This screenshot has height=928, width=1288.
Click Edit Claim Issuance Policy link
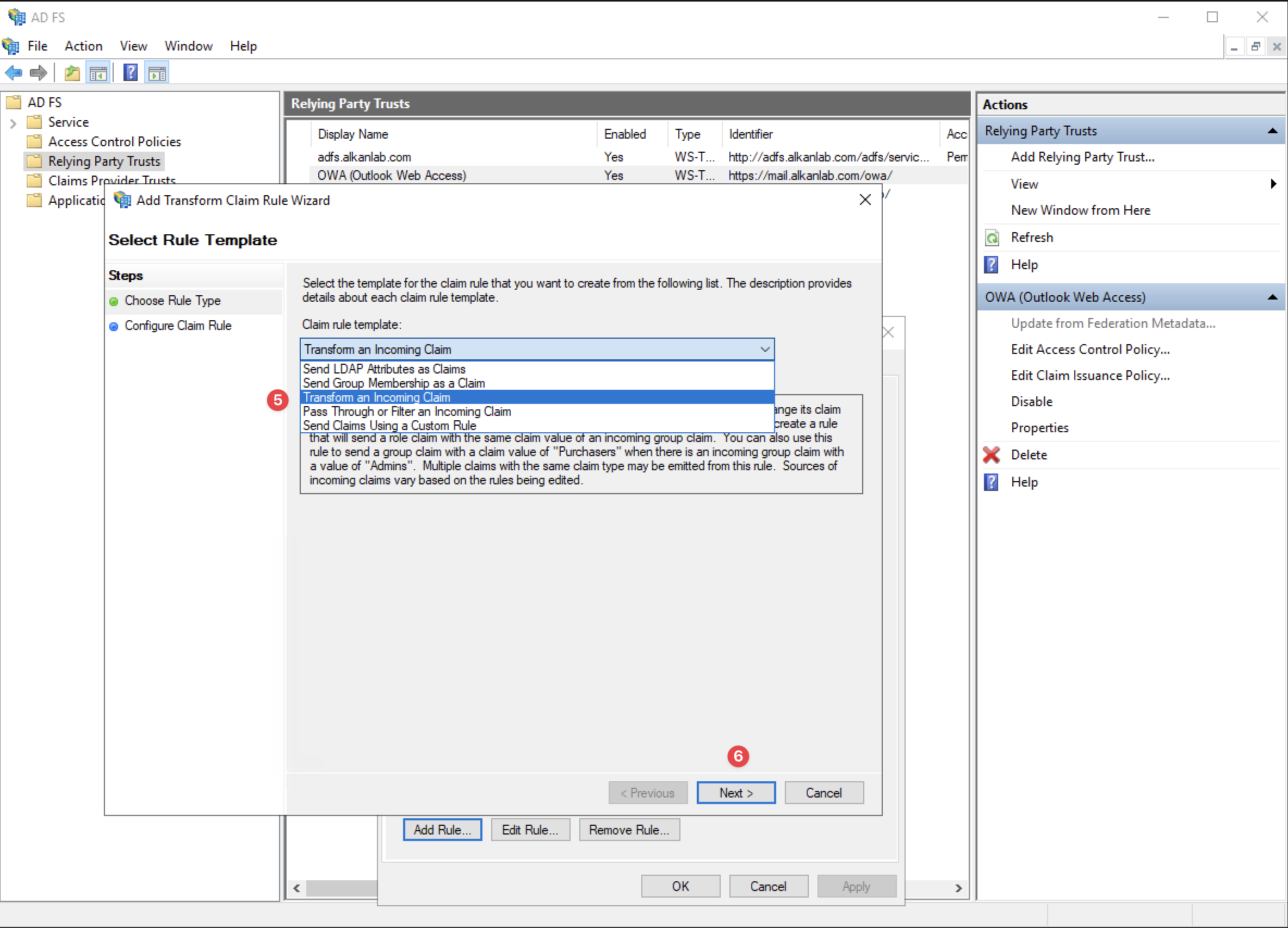click(x=1090, y=375)
